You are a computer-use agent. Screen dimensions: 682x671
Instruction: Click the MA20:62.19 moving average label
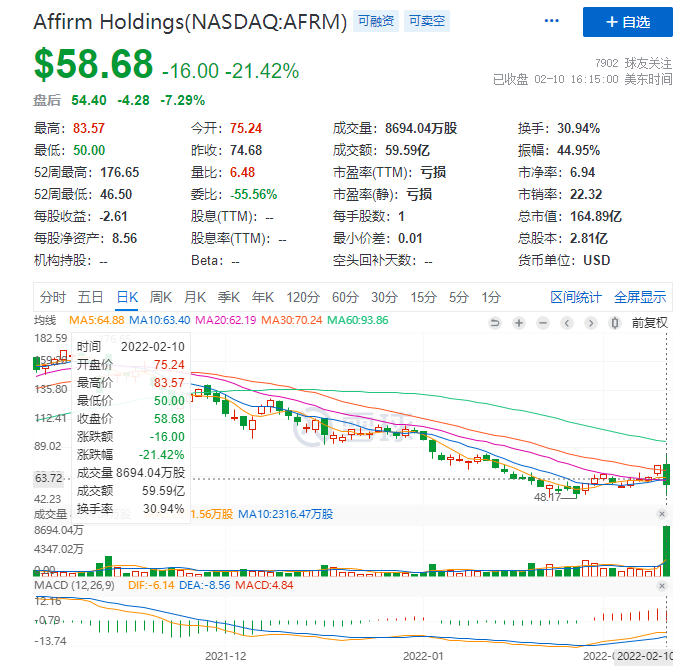226,320
